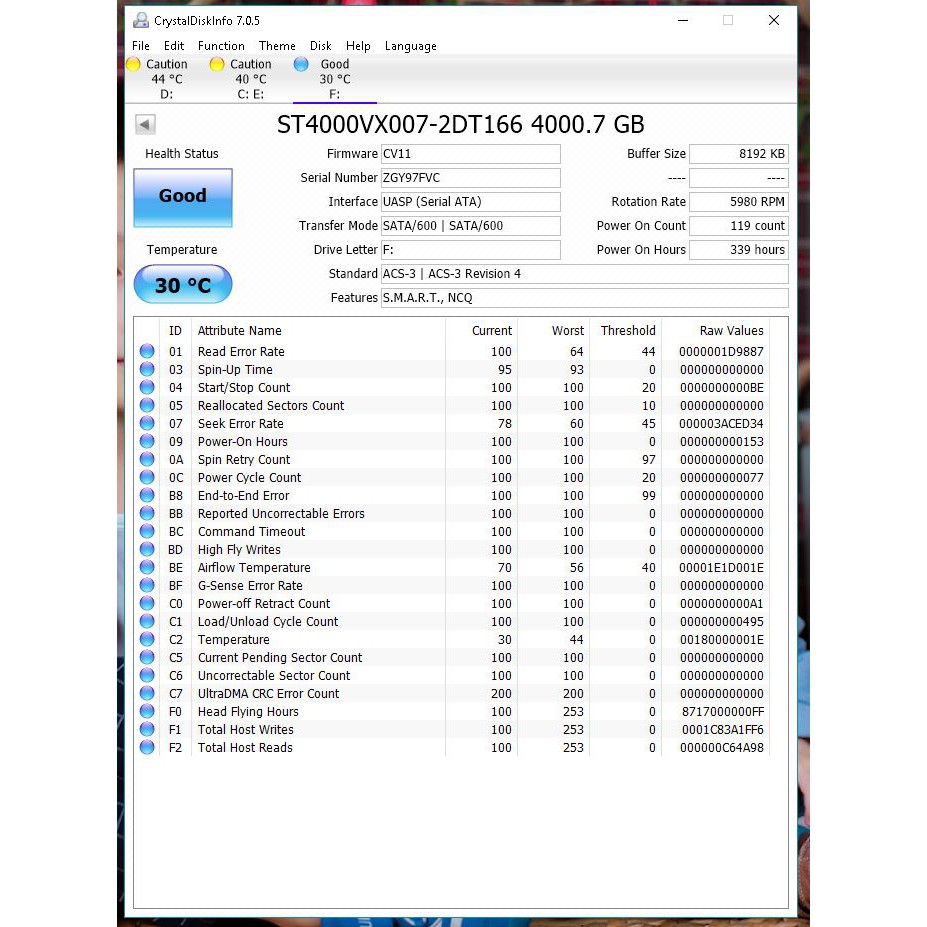Click the blue dot beside UltraDMA CRC Error Count
Viewport: 927px width, 927px height.
point(146,693)
